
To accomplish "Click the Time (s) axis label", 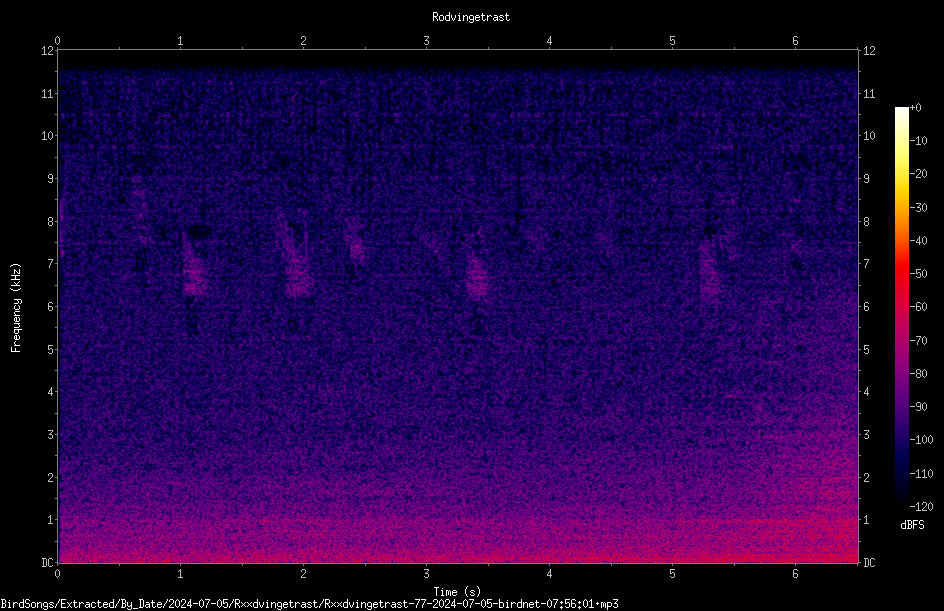I will pos(457,592).
